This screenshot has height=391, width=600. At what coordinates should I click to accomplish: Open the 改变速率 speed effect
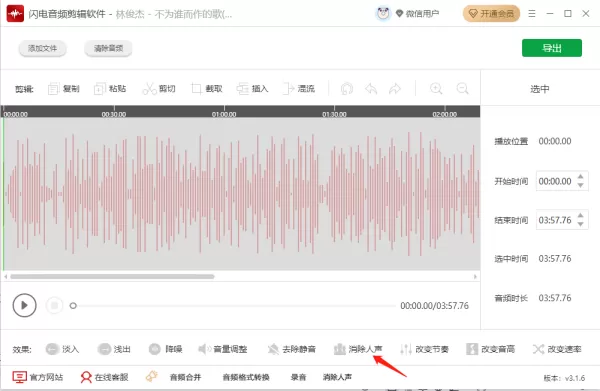tap(557, 349)
